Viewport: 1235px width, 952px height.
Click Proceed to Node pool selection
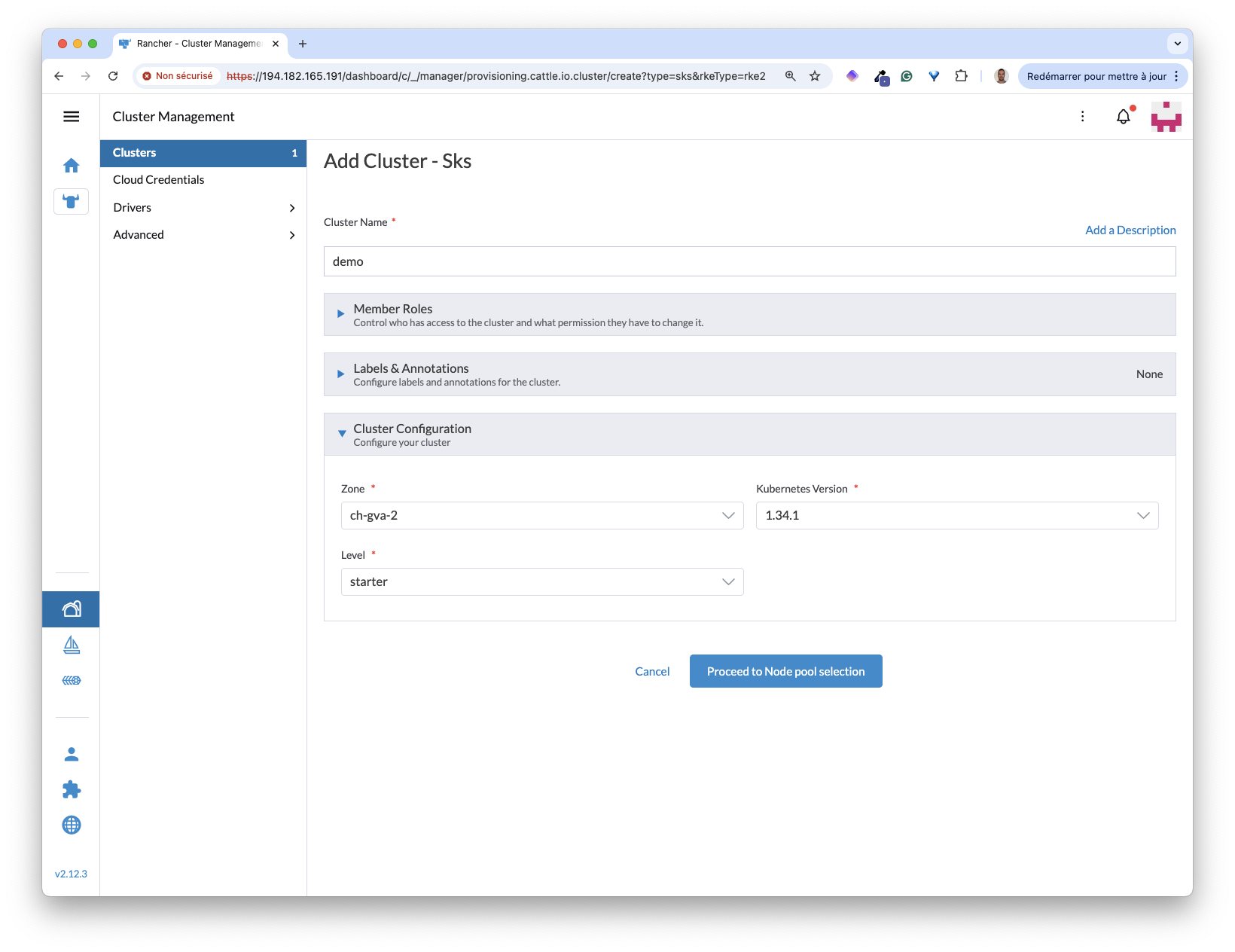(x=785, y=671)
